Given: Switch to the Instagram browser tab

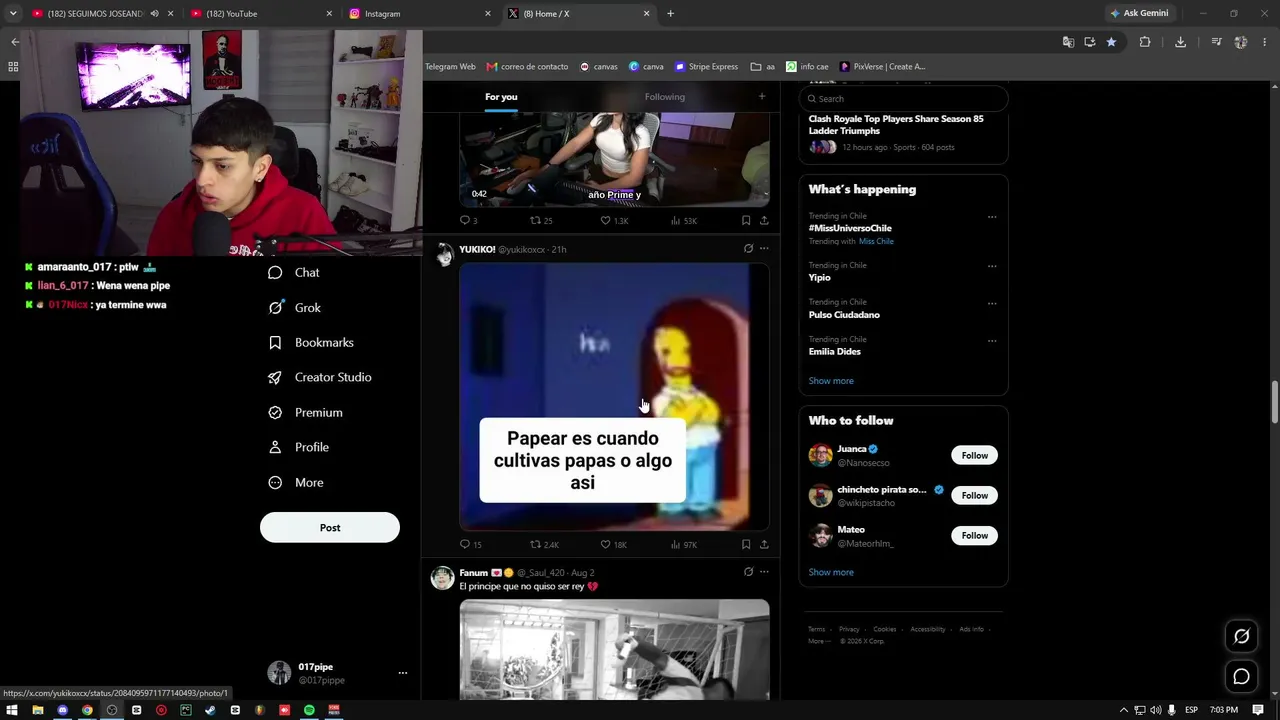Looking at the screenshot, I should pos(420,14).
